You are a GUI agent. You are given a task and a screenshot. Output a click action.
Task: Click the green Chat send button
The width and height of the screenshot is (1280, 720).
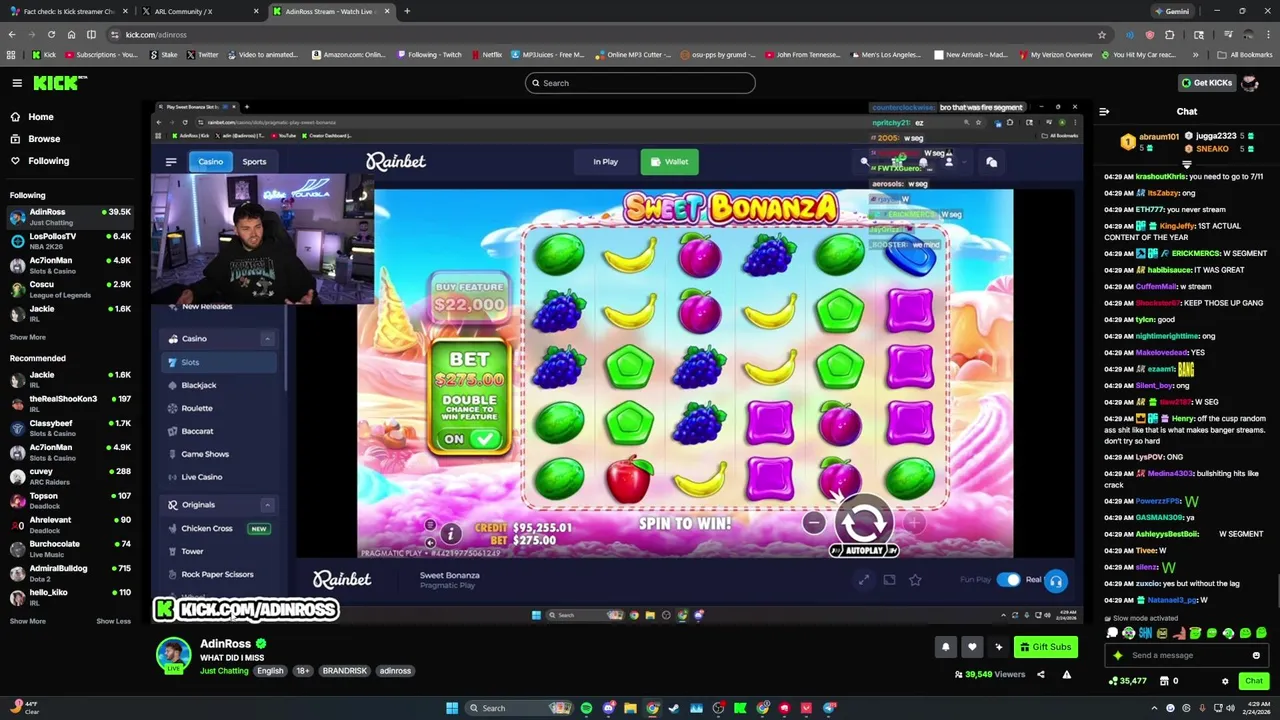[x=1253, y=681]
